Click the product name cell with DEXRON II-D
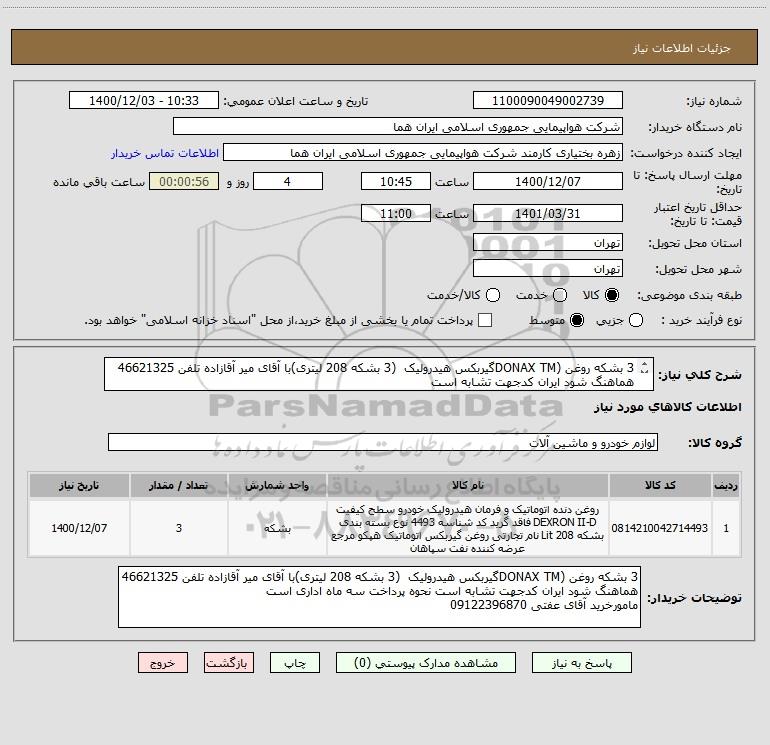770x745 pixels. 468,528
